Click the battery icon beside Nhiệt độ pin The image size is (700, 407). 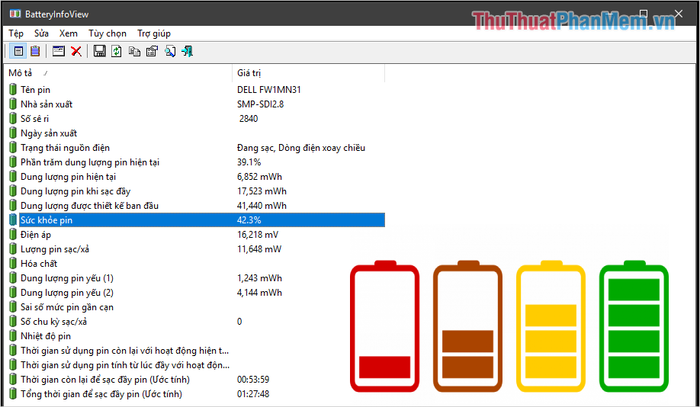(13, 336)
